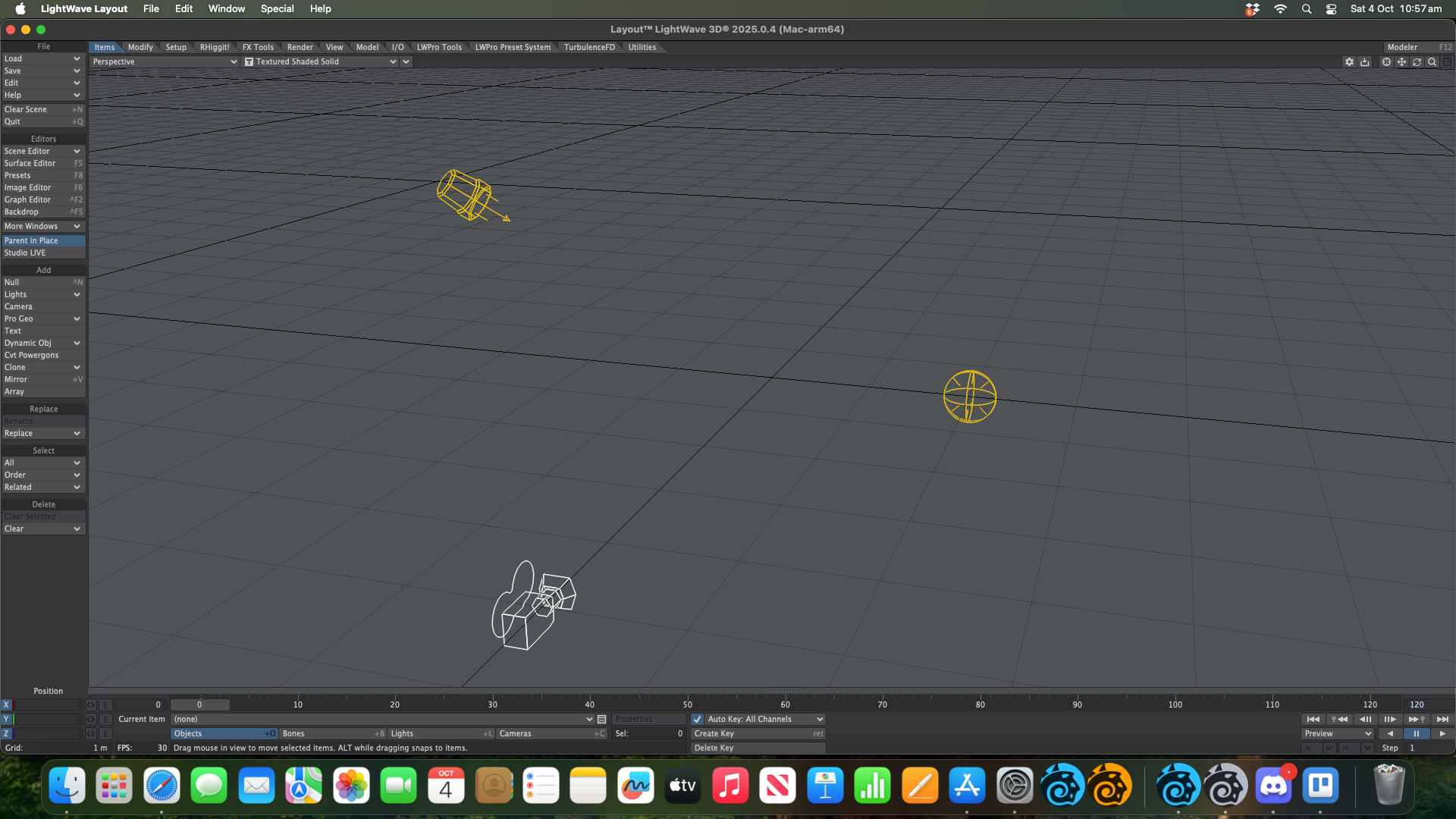Toggle the X axis channel button
This screenshot has width=1456, height=819.
click(6, 704)
